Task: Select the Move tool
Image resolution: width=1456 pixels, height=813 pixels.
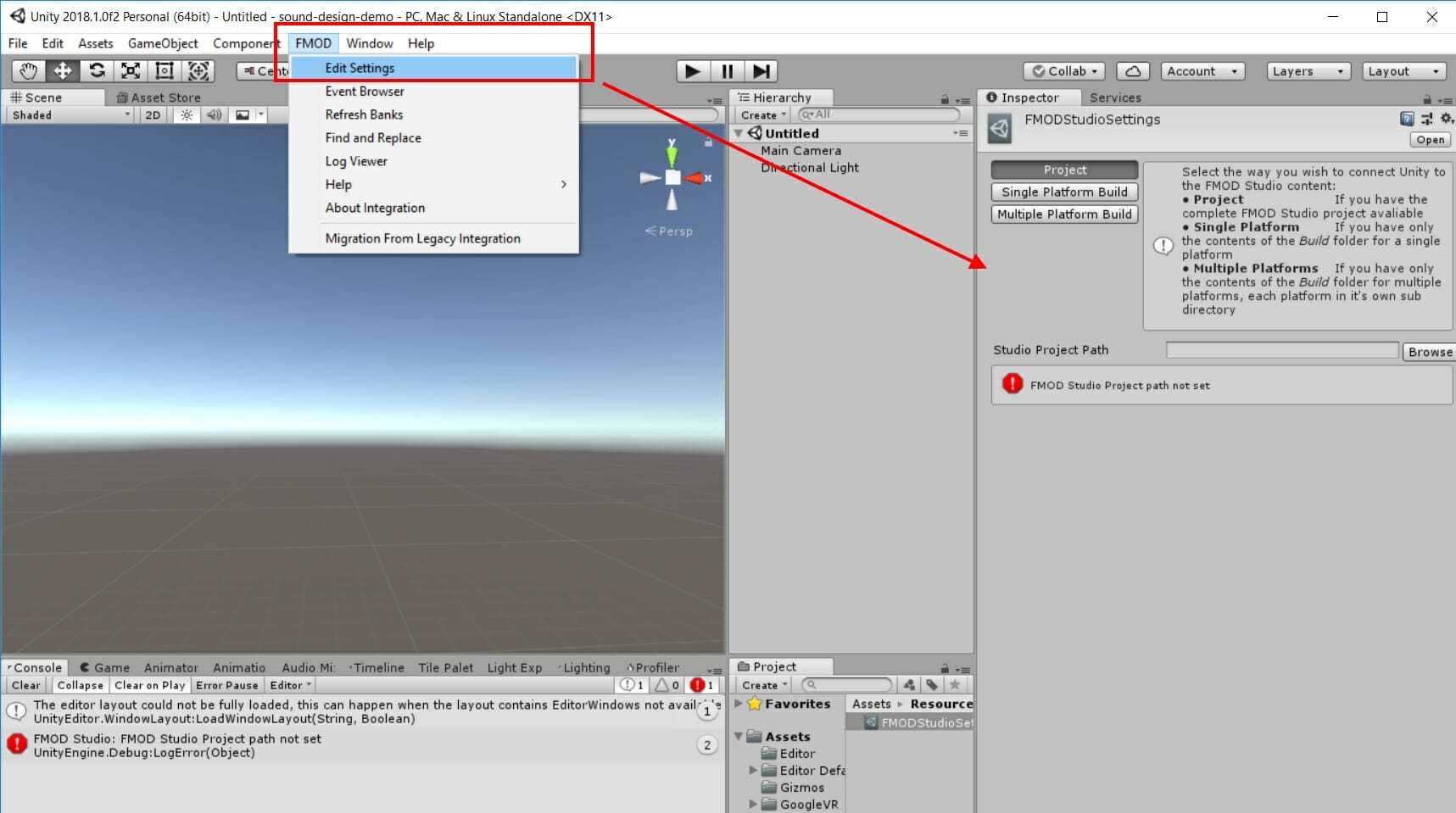Action: pyautogui.click(x=63, y=71)
